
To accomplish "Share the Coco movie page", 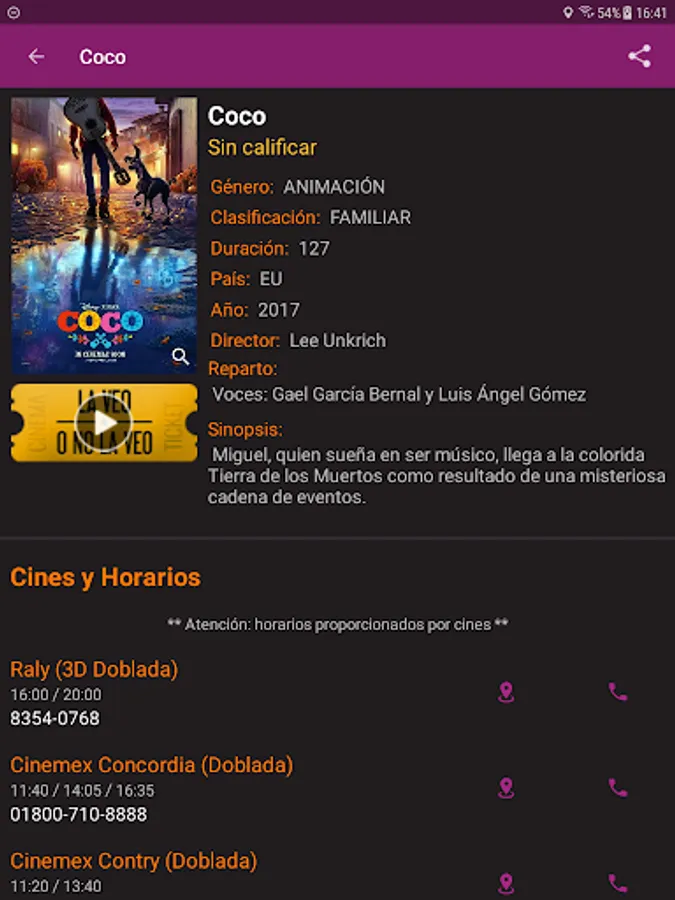I will coord(639,56).
